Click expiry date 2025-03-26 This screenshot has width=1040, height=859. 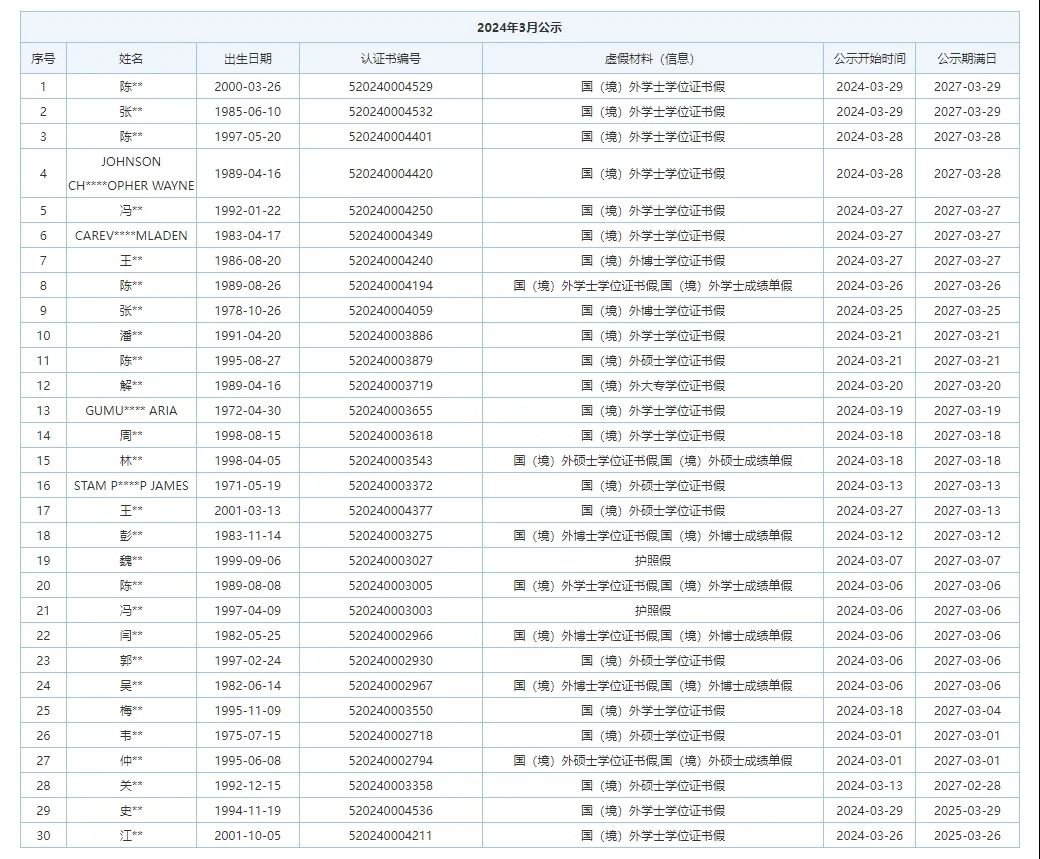pos(967,835)
